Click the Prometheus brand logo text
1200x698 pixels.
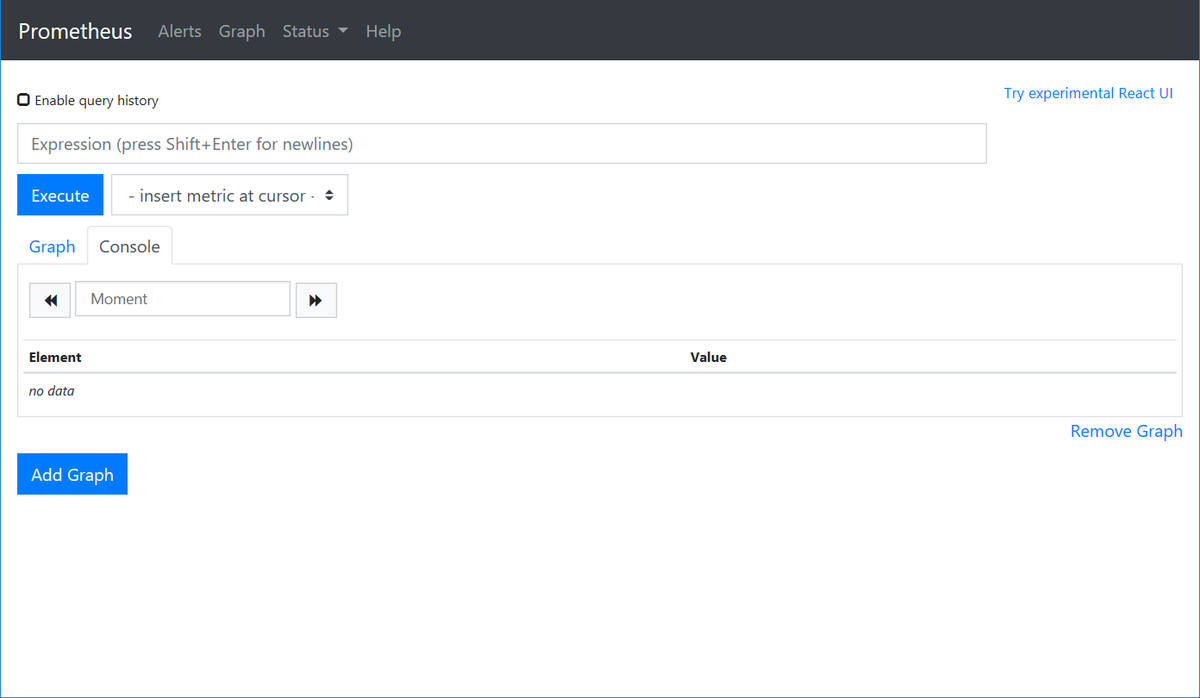[75, 31]
